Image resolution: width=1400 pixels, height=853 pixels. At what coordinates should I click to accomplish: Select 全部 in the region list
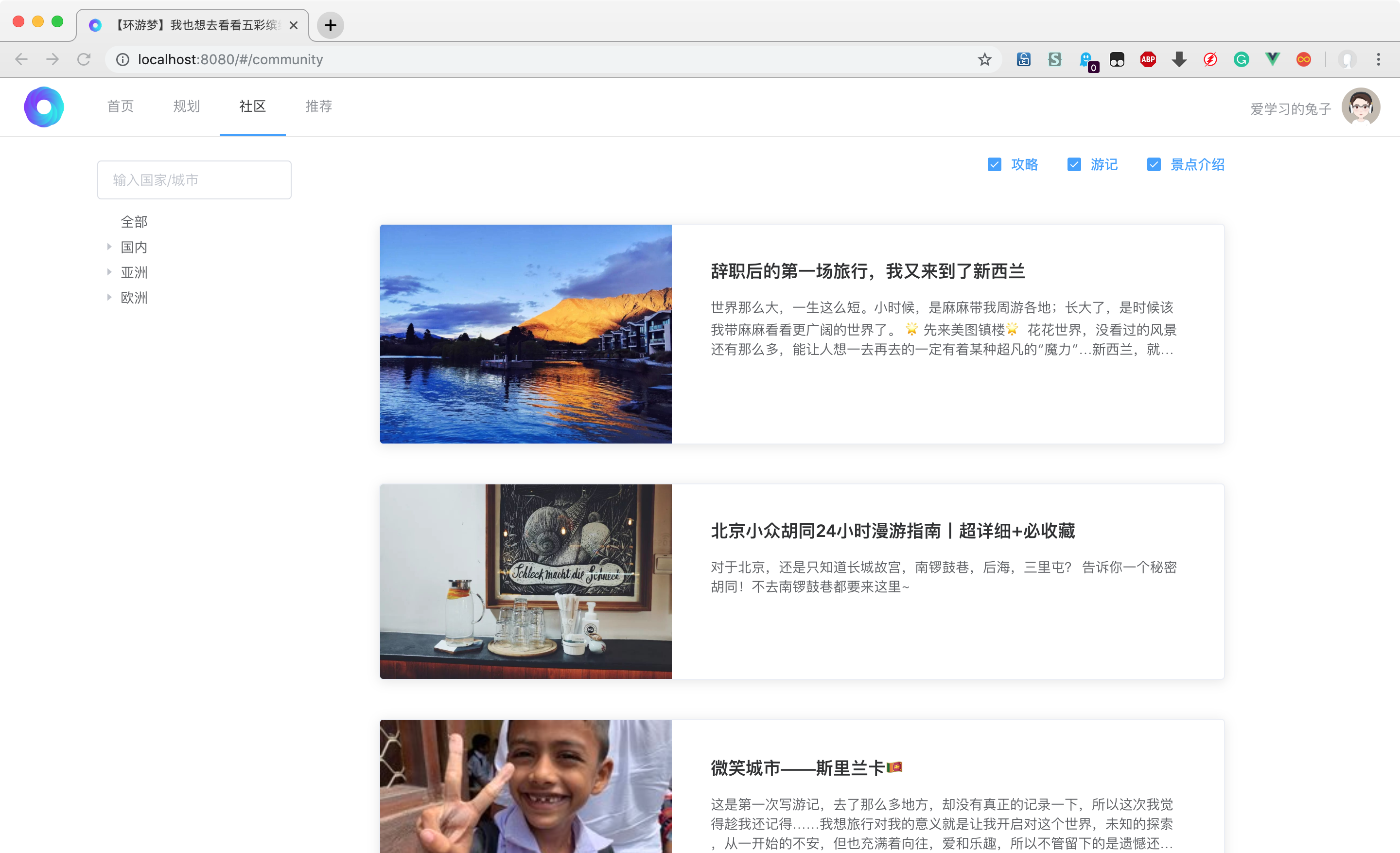tap(134, 222)
